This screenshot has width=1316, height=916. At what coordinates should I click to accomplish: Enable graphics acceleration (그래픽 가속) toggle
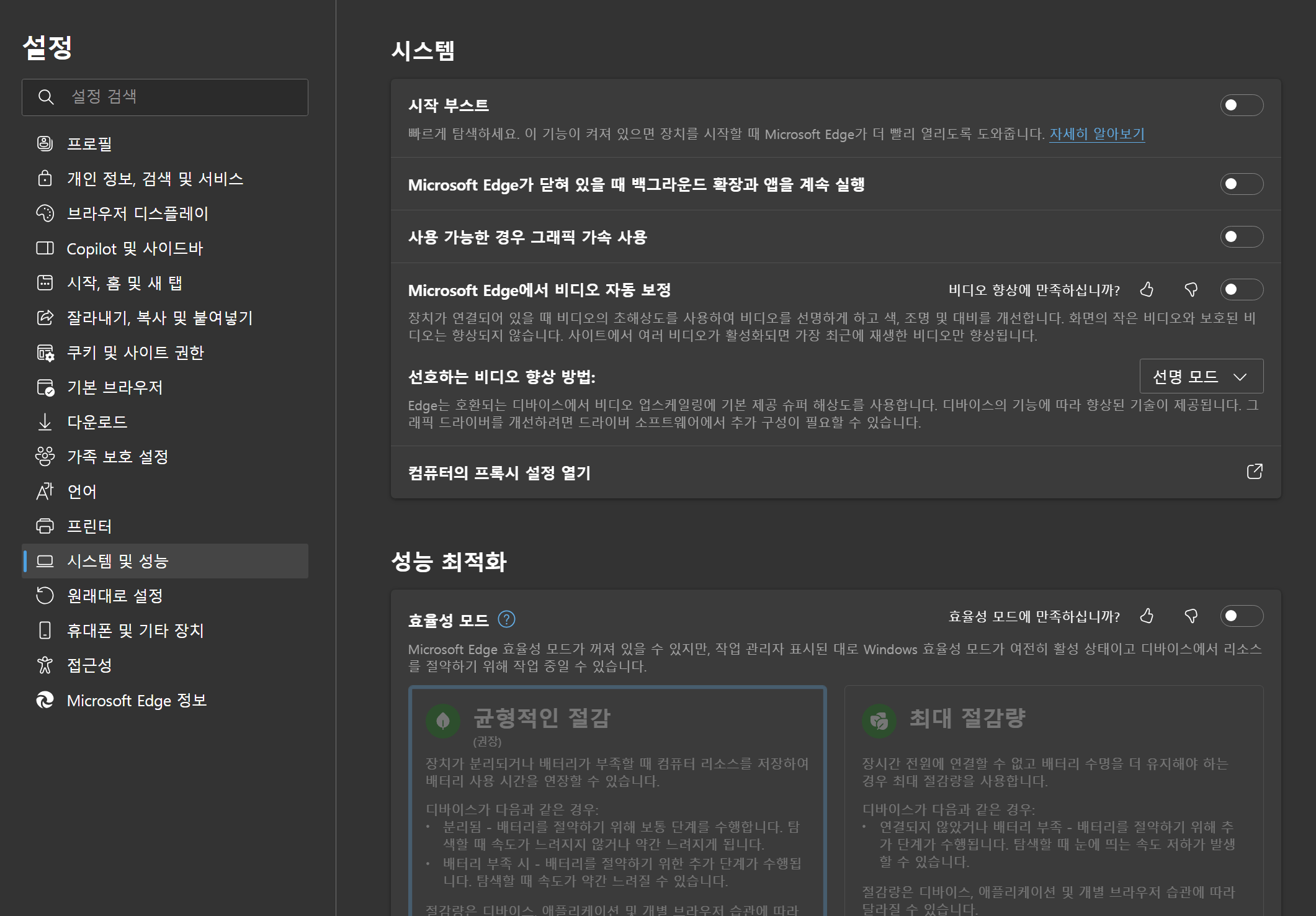coord(1241,236)
